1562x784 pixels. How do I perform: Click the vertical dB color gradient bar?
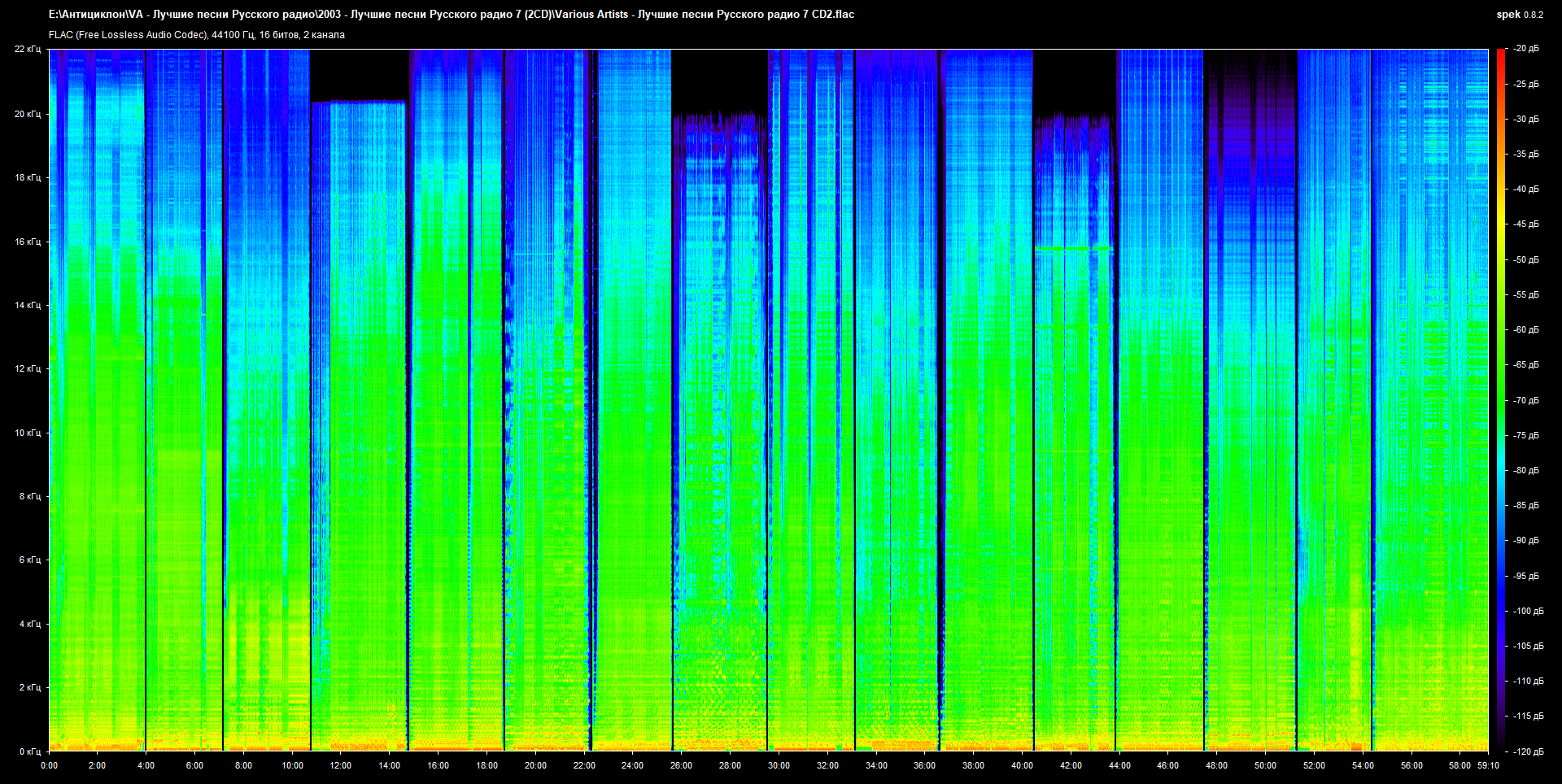tap(1500, 399)
